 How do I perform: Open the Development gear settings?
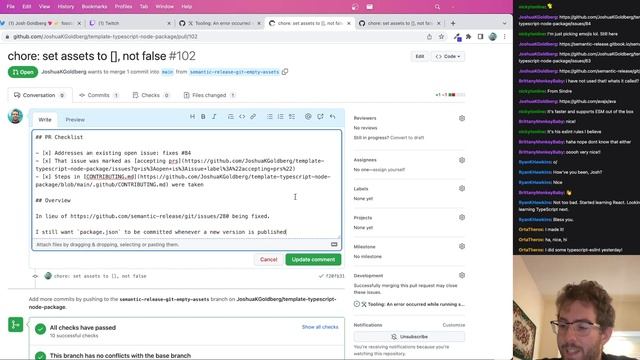tap(462, 276)
